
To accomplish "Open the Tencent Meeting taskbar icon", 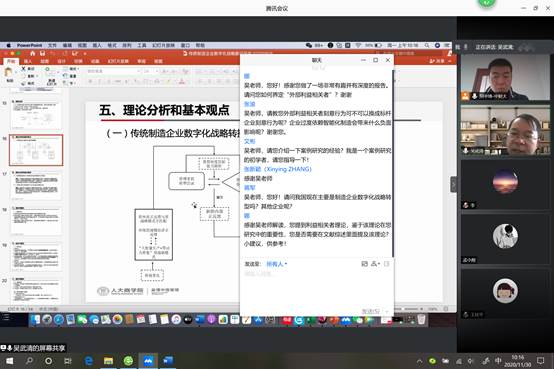I will click(148, 361).
